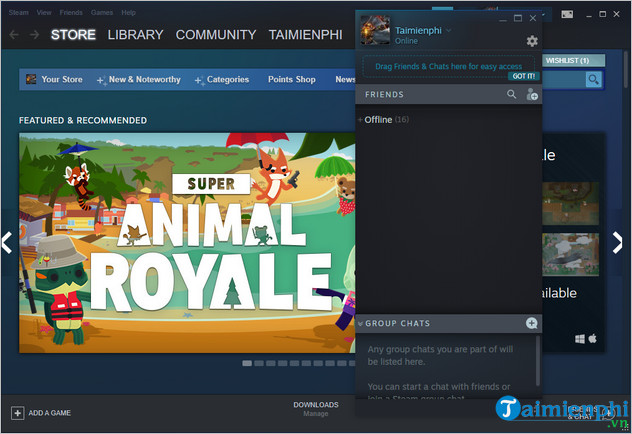Open Downloads Manage at bottom bar

(316, 409)
